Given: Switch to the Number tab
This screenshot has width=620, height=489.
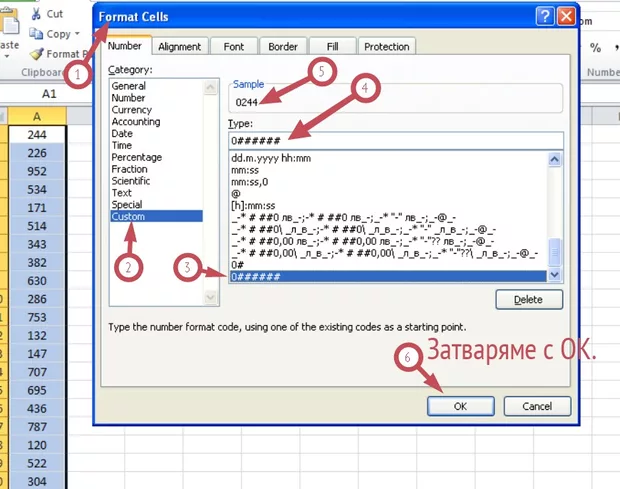Looking at the screenshot, I should (125, 46).
